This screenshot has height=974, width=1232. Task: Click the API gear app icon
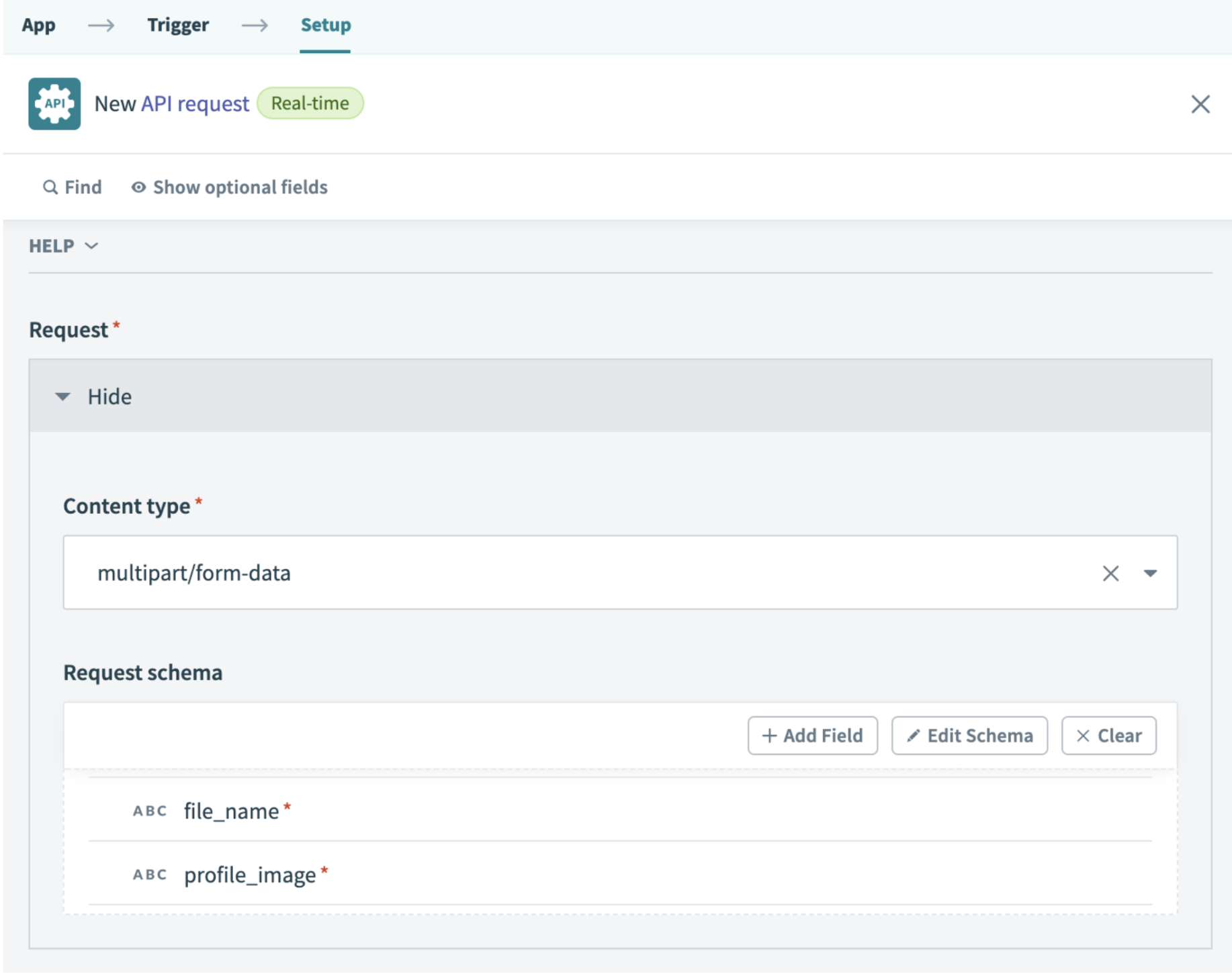54,103
